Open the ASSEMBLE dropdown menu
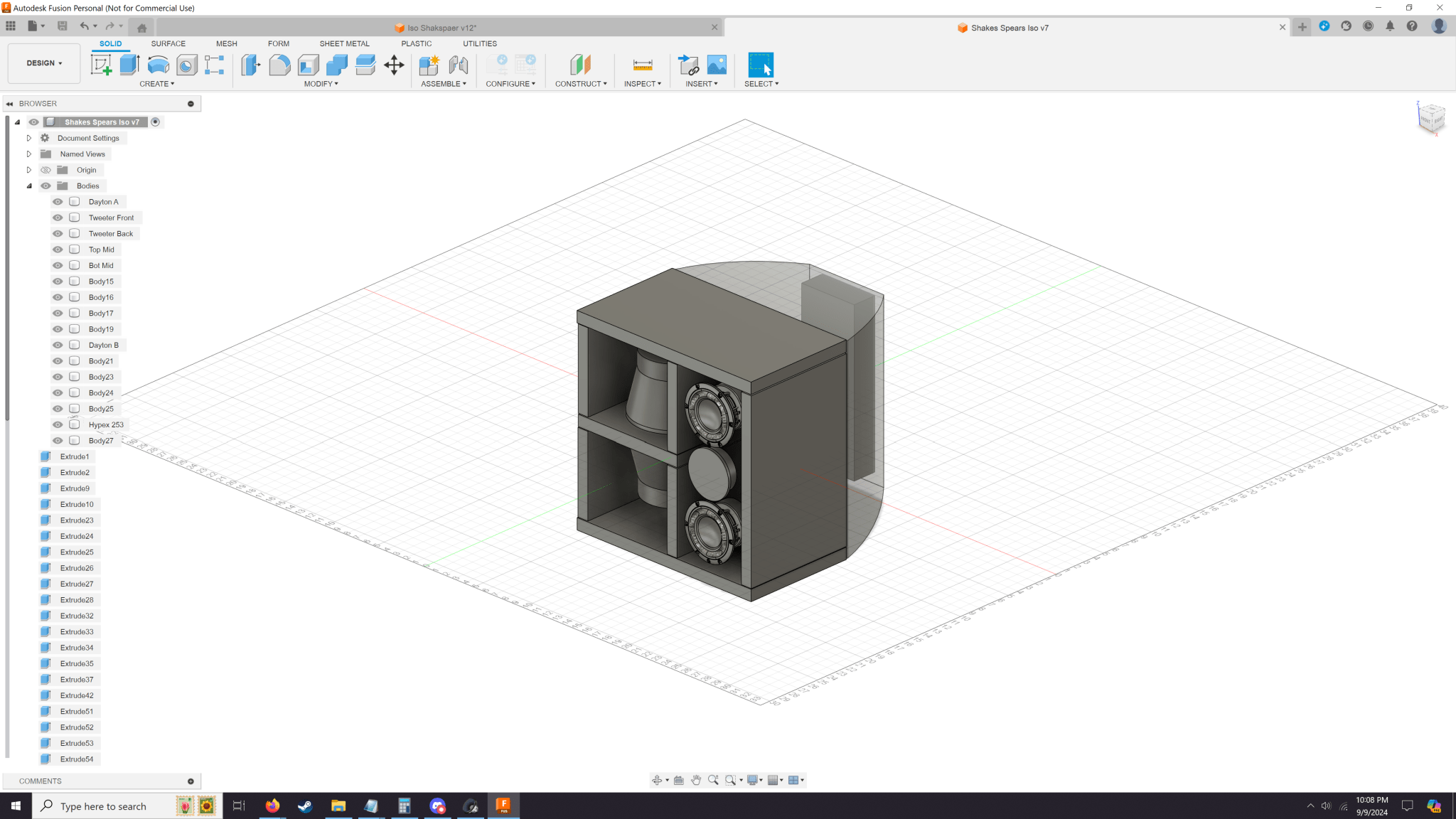 444,84
